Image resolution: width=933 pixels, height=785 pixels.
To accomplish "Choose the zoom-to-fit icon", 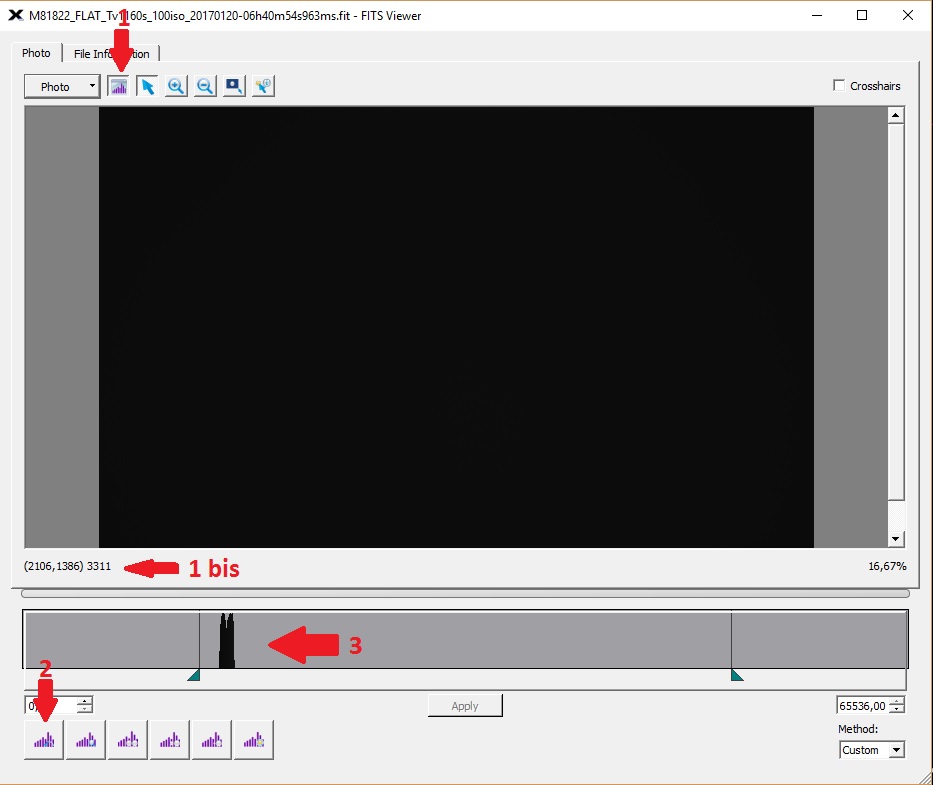I will click(x=234, y=86).
